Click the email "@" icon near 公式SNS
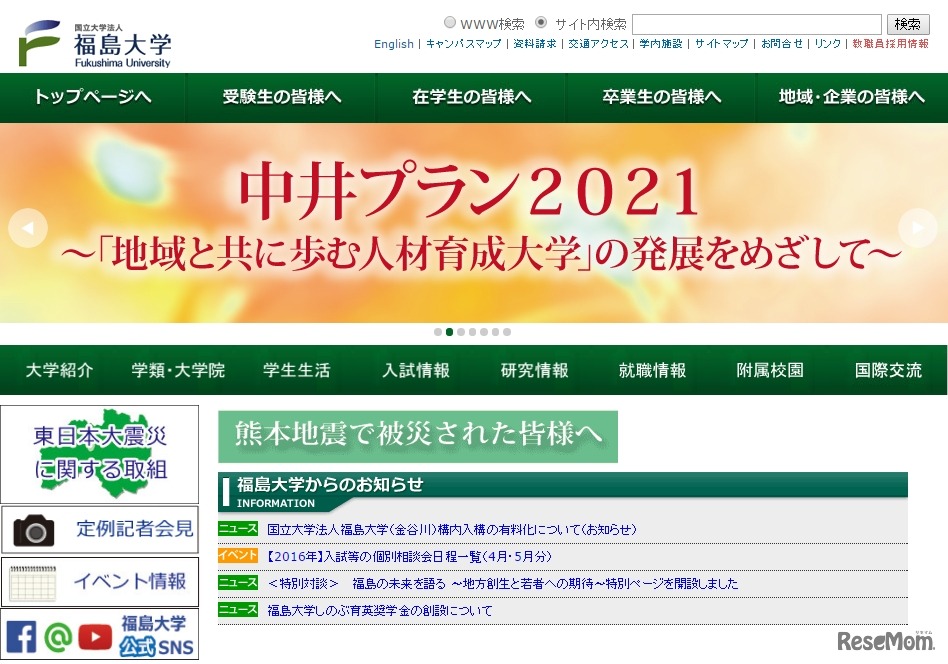948x664 pixels. pos(57,635)
